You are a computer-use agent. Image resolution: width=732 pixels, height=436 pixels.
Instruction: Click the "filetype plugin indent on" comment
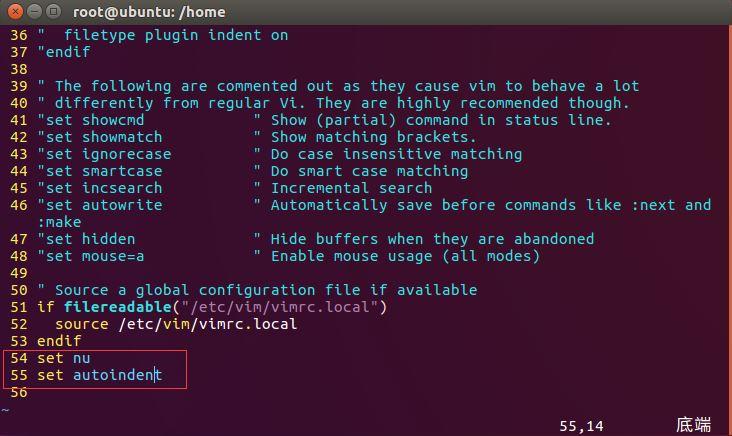coord(175,35)
